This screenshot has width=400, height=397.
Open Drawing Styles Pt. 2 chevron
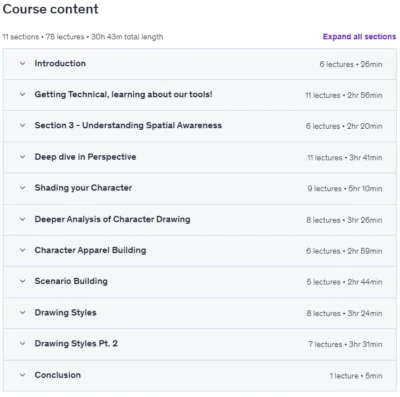(22, 343)
